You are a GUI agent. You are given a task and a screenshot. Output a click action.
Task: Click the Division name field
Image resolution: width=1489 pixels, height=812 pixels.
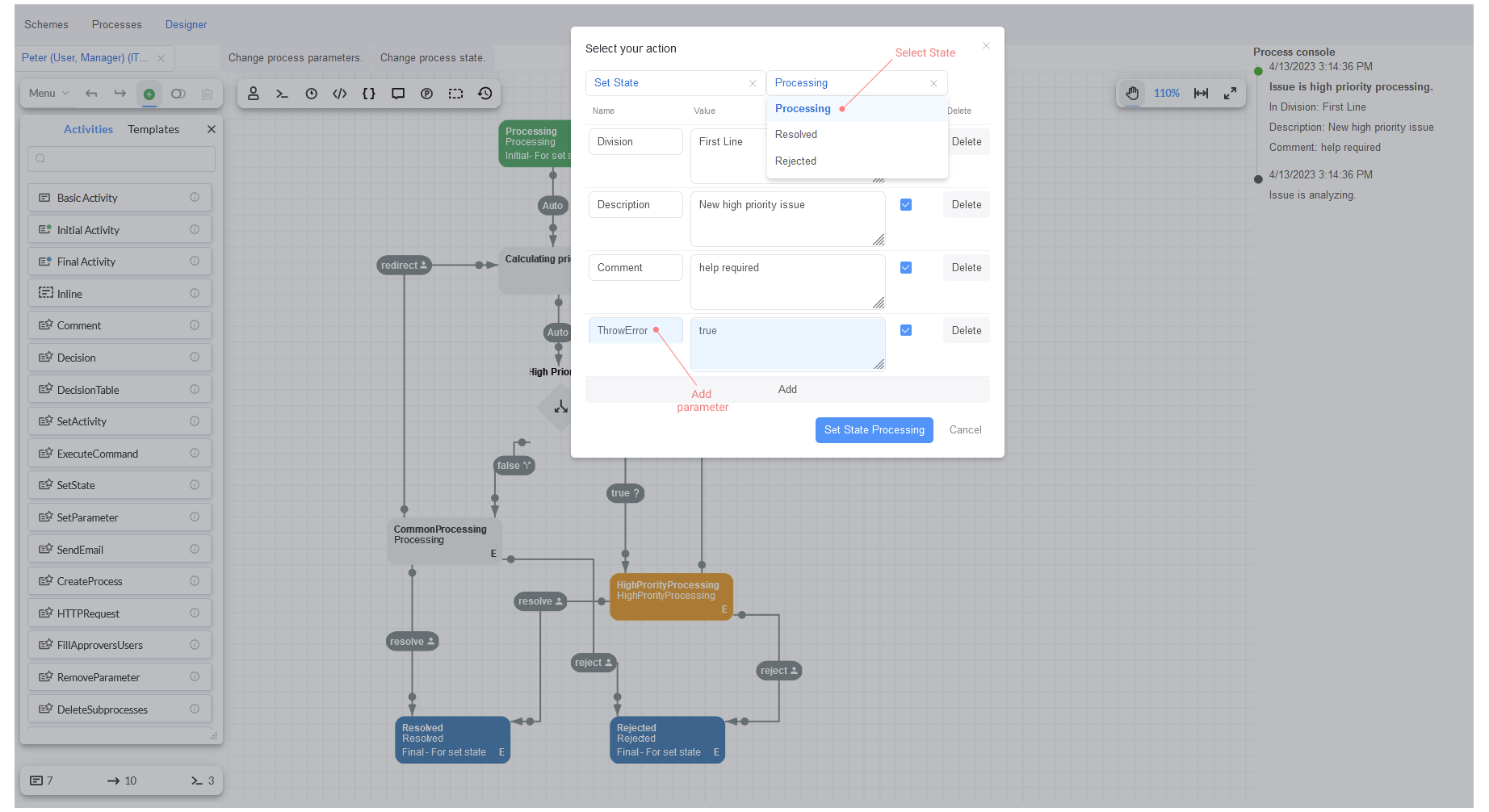635,142
